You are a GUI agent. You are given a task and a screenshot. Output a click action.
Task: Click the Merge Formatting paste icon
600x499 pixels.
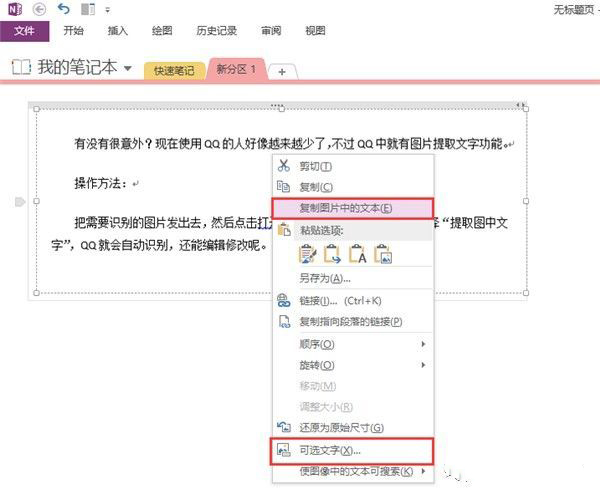coord(332,255)
